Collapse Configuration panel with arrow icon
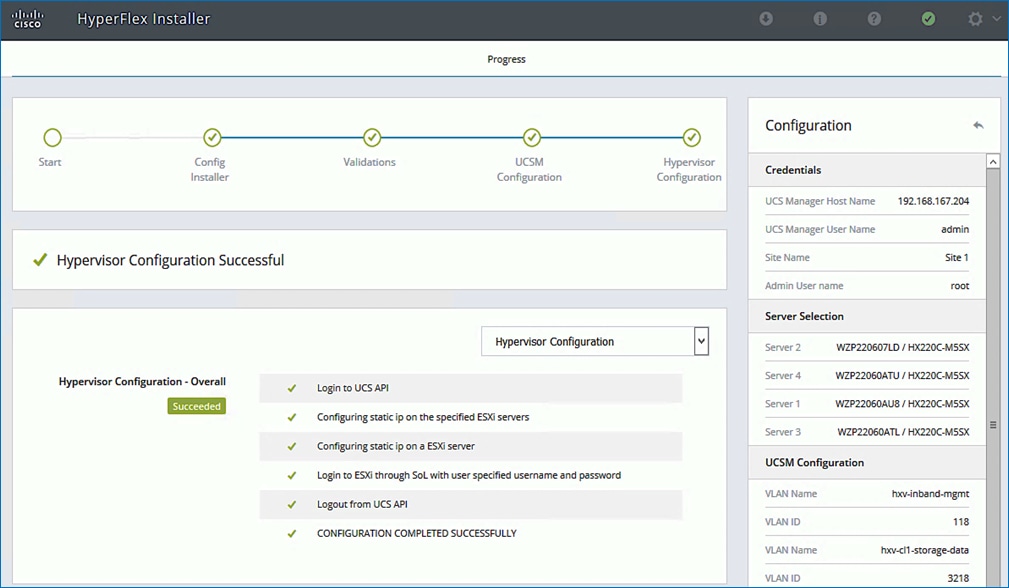 tap(978, 125)
